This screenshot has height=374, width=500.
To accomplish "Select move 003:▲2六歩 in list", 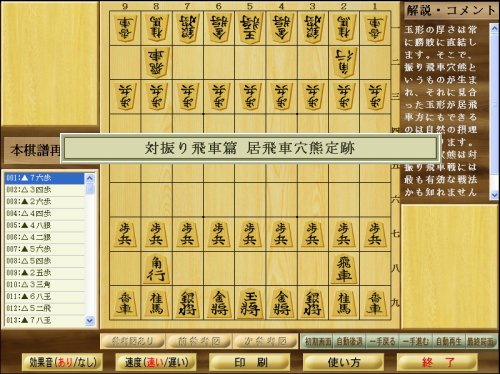I will pos(45,202).
